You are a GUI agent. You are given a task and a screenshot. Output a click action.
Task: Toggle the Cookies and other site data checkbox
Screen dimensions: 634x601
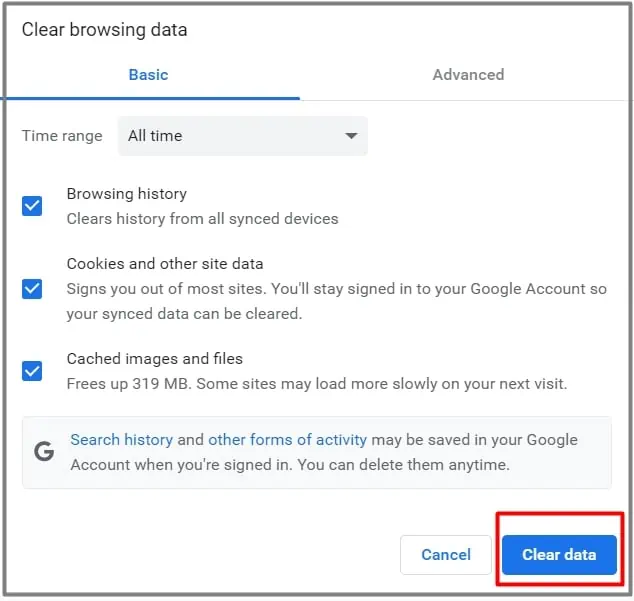click(x=32, y=289)
